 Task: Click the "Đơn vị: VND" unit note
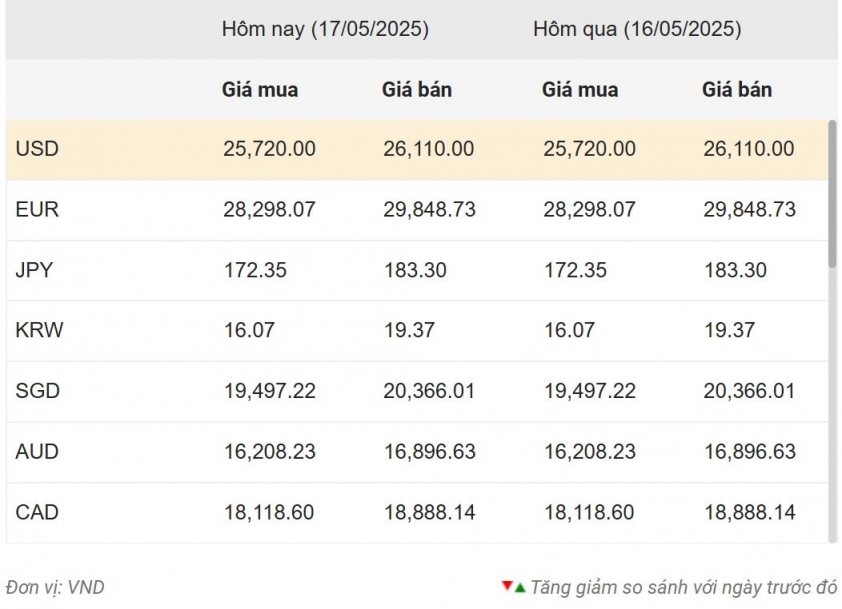click(55, 587)
